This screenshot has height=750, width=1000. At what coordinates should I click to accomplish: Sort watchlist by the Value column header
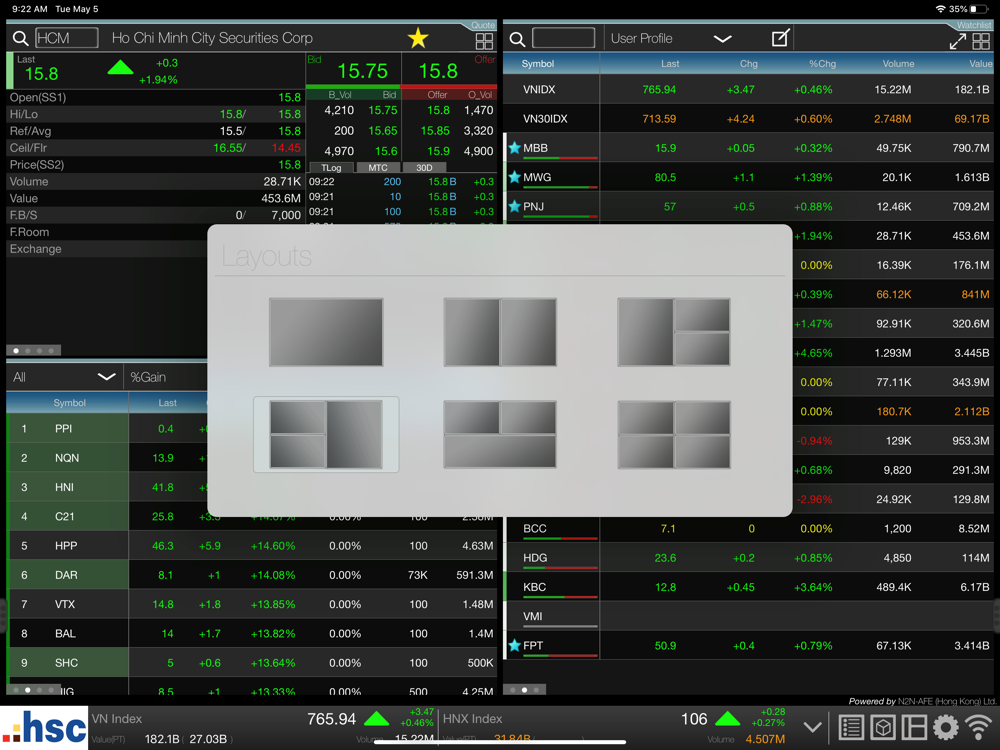980,64
